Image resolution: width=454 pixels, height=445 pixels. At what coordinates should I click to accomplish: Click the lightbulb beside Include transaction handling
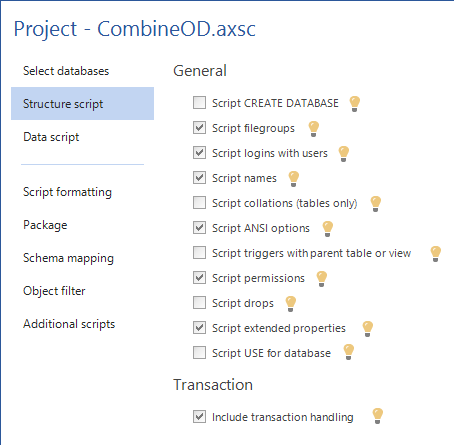[378, 416]
